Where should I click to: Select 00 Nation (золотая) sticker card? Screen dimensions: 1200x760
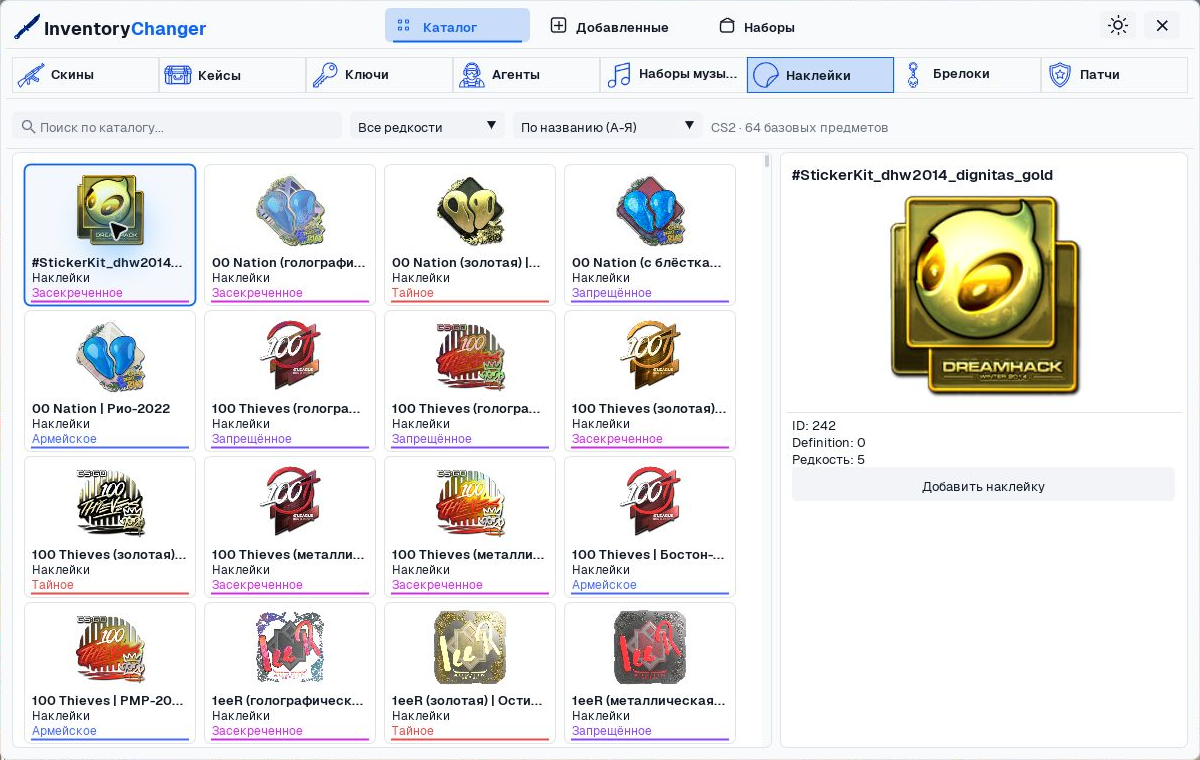(x=470, y=235)
